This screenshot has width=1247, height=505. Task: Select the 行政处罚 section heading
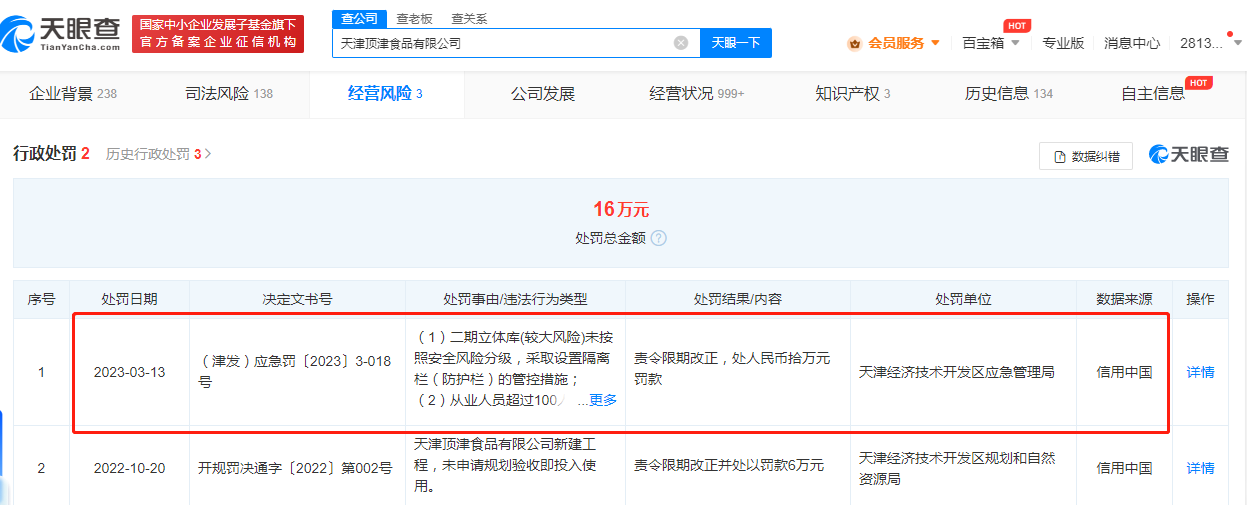(51, 154)
